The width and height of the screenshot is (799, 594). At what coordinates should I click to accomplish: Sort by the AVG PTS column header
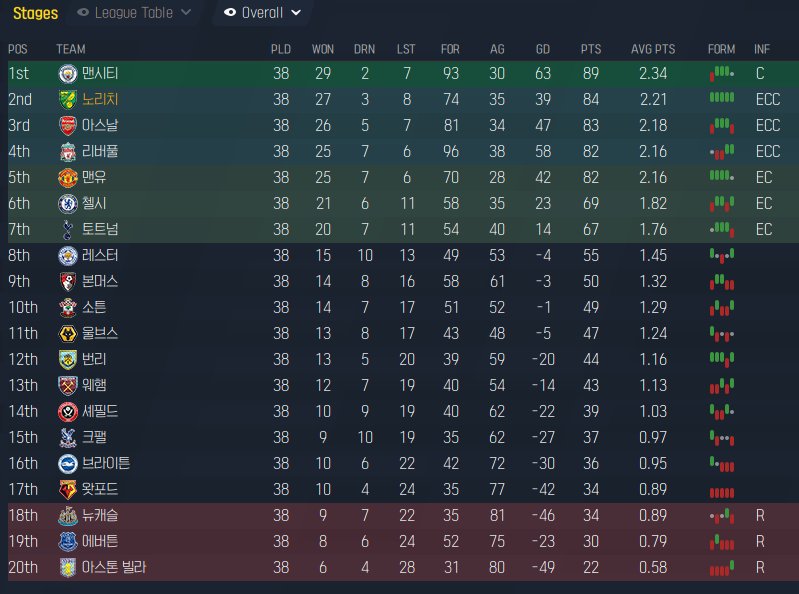pos(653,49)
